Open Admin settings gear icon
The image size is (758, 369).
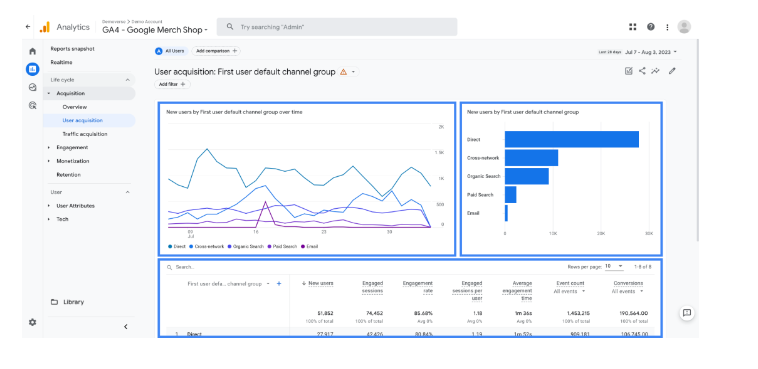pyautogui.click(x=32, y=322)
